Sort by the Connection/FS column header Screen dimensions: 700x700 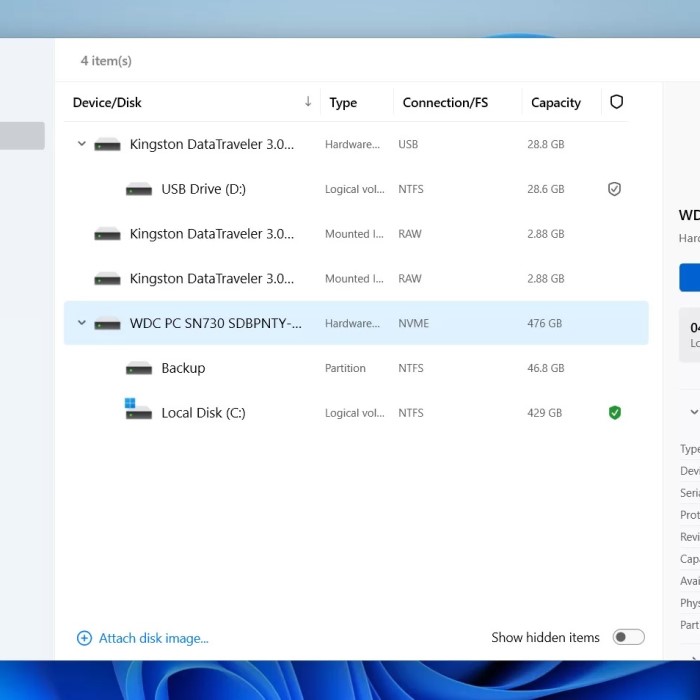click(445, 103)
